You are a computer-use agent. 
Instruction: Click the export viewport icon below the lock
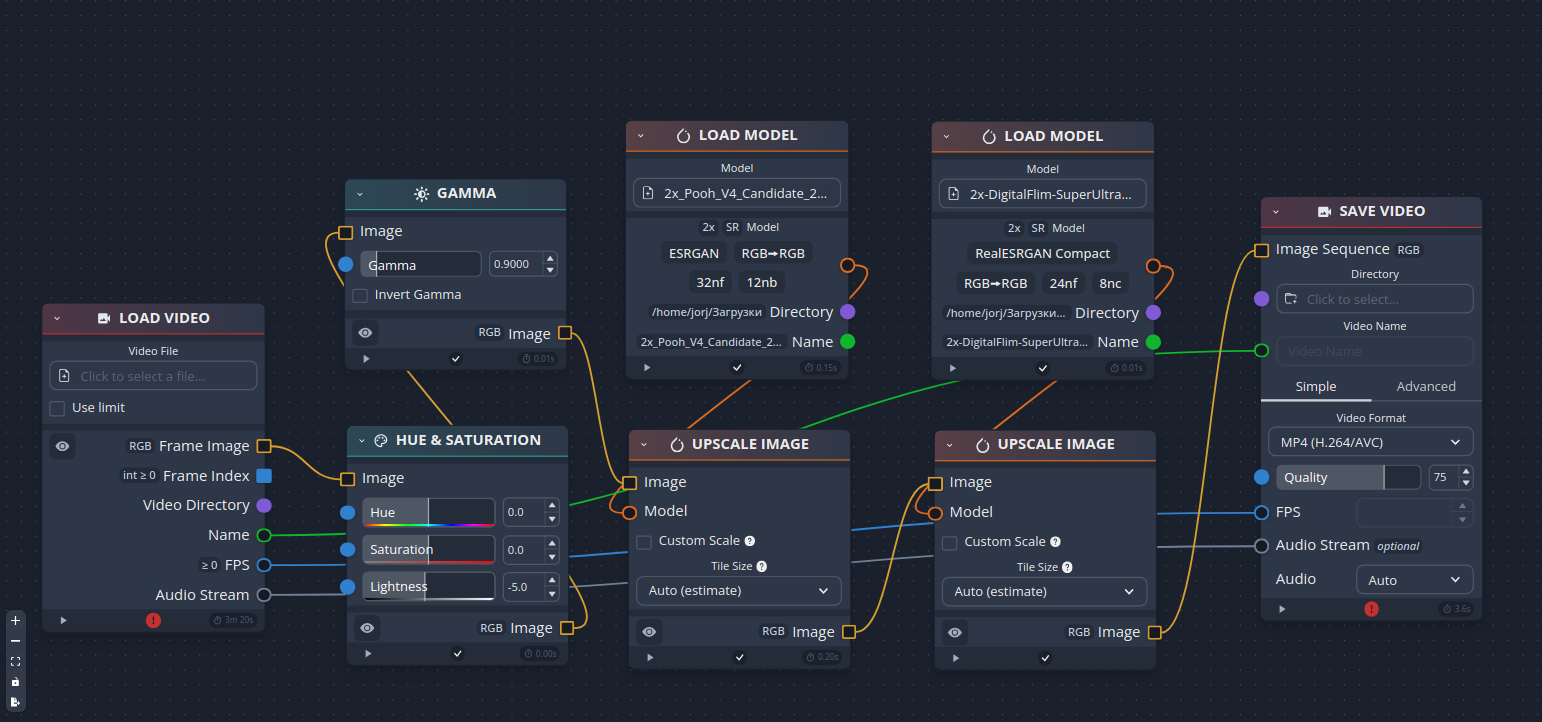15,702
